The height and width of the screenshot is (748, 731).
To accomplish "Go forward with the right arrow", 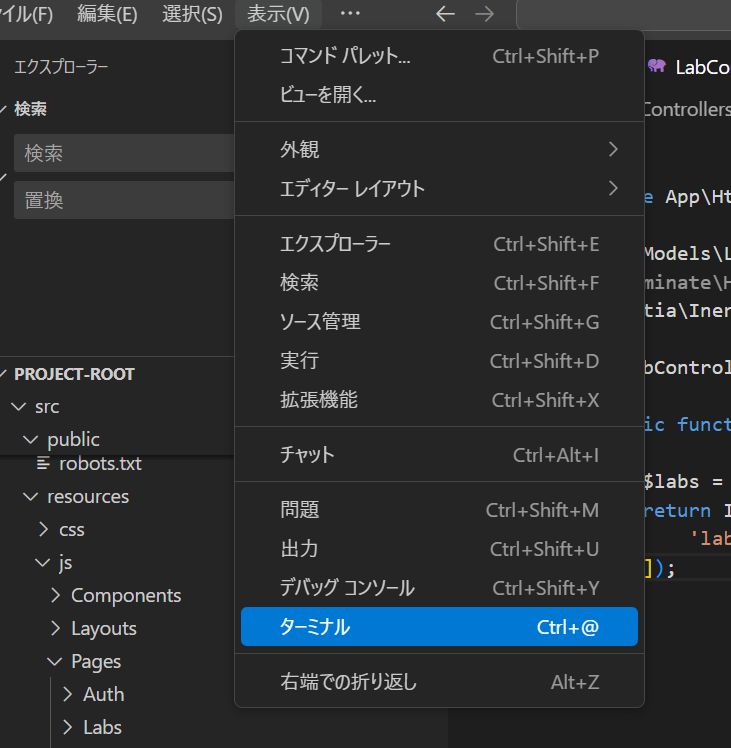I will click(484, 14).
